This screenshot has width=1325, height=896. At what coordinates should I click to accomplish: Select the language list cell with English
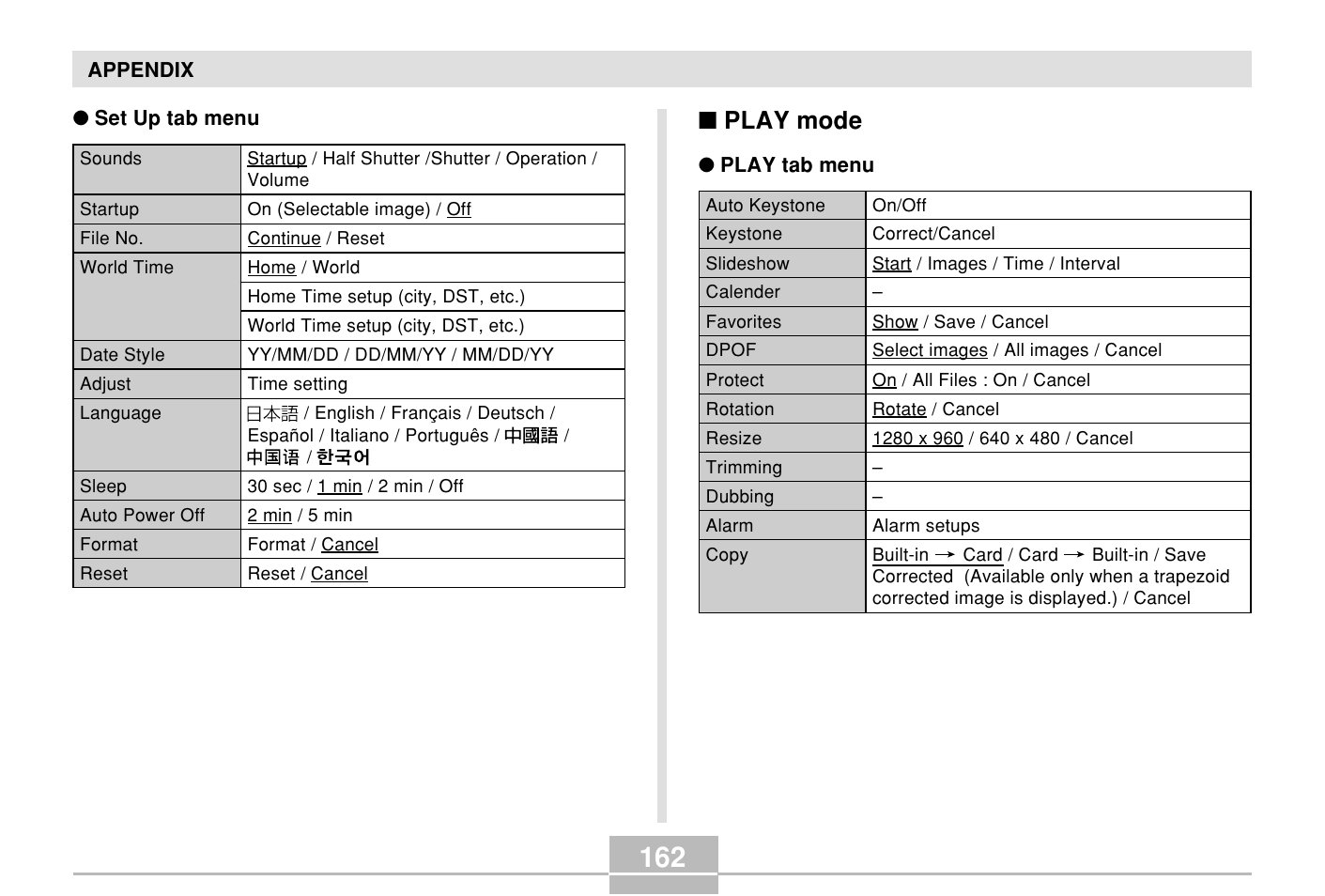(x=433, y=435)
